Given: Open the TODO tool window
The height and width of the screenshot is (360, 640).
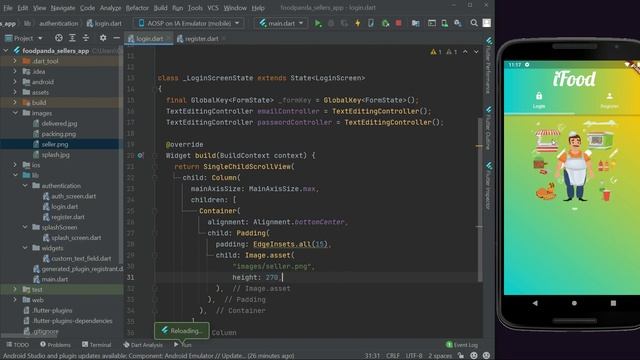Looking at the screenshot, I should (x=18, y=345).
